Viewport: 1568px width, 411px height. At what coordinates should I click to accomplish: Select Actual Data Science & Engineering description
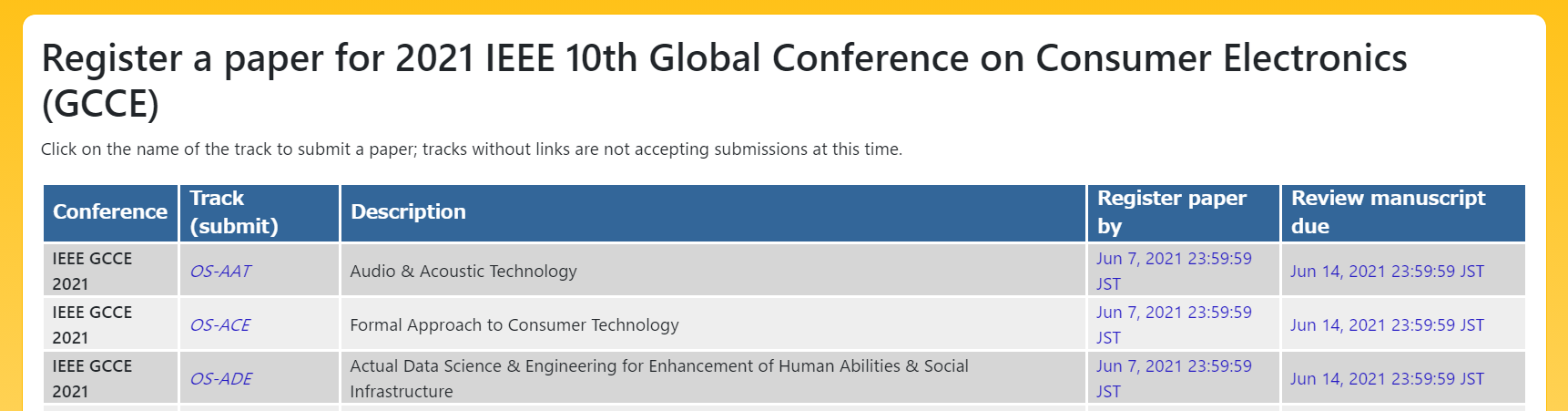659,378
